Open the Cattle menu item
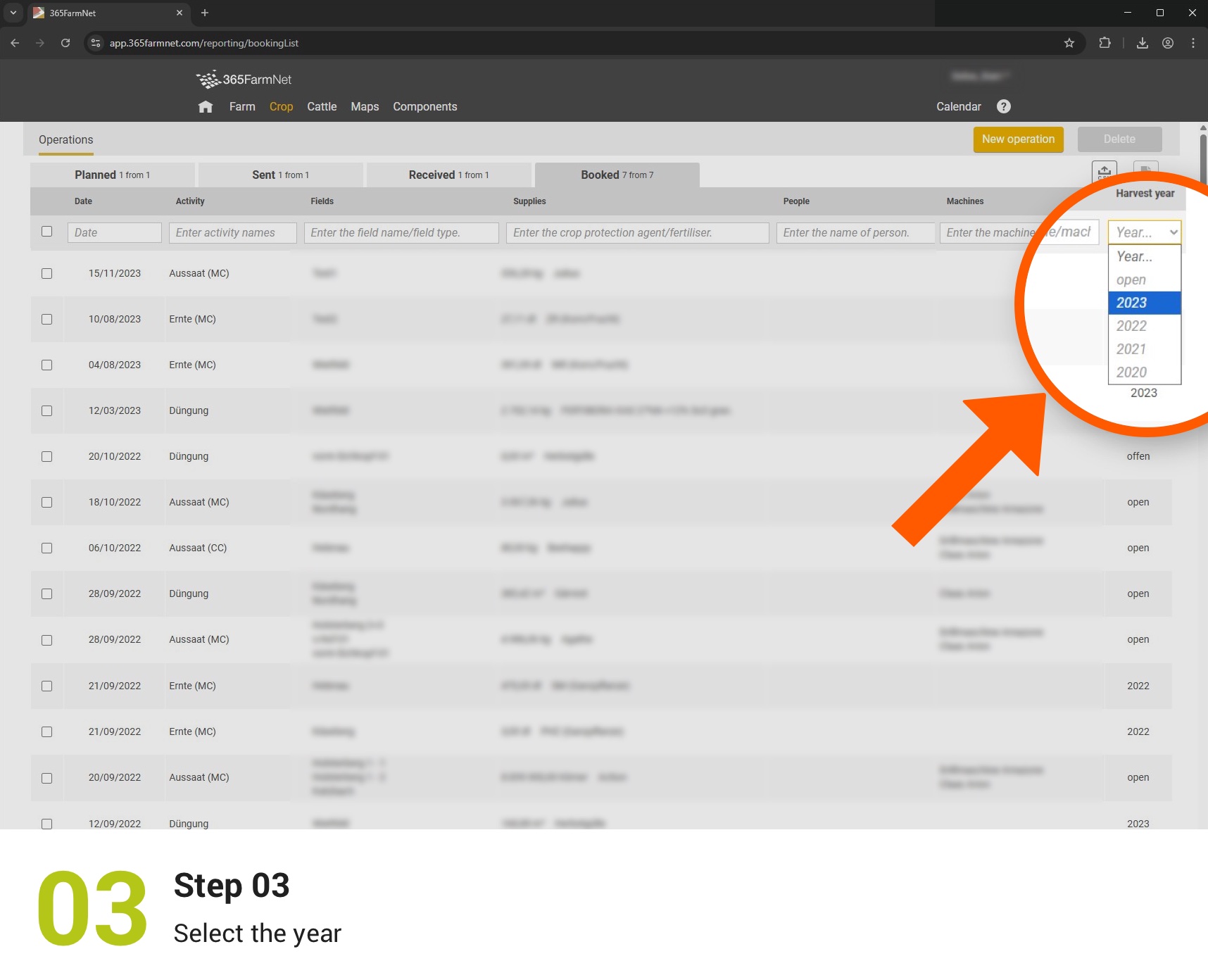1208x980 pixels. (x=321, y=106)
